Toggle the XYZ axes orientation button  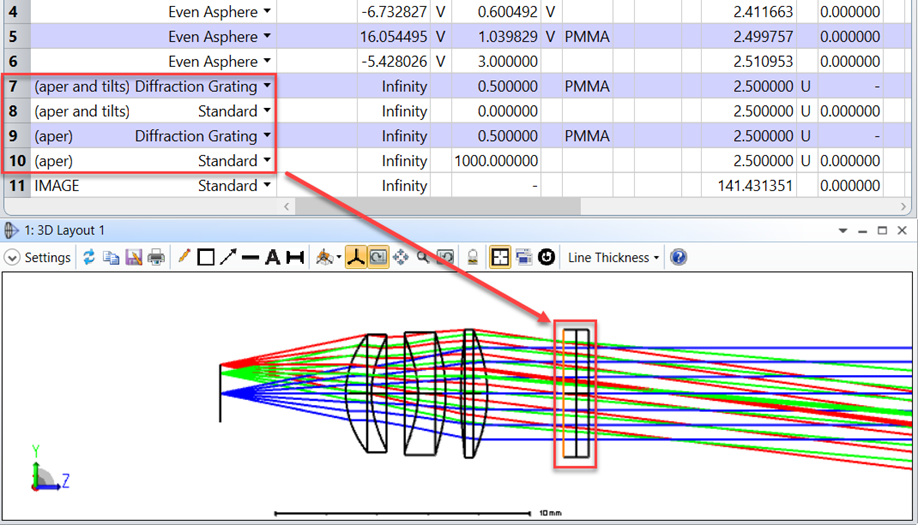click(x=356, y=258)
